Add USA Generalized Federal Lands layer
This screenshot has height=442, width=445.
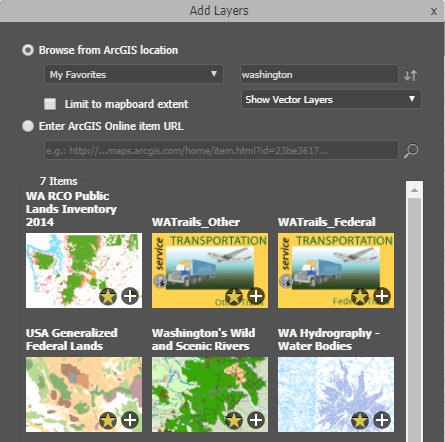pos(130,420)
